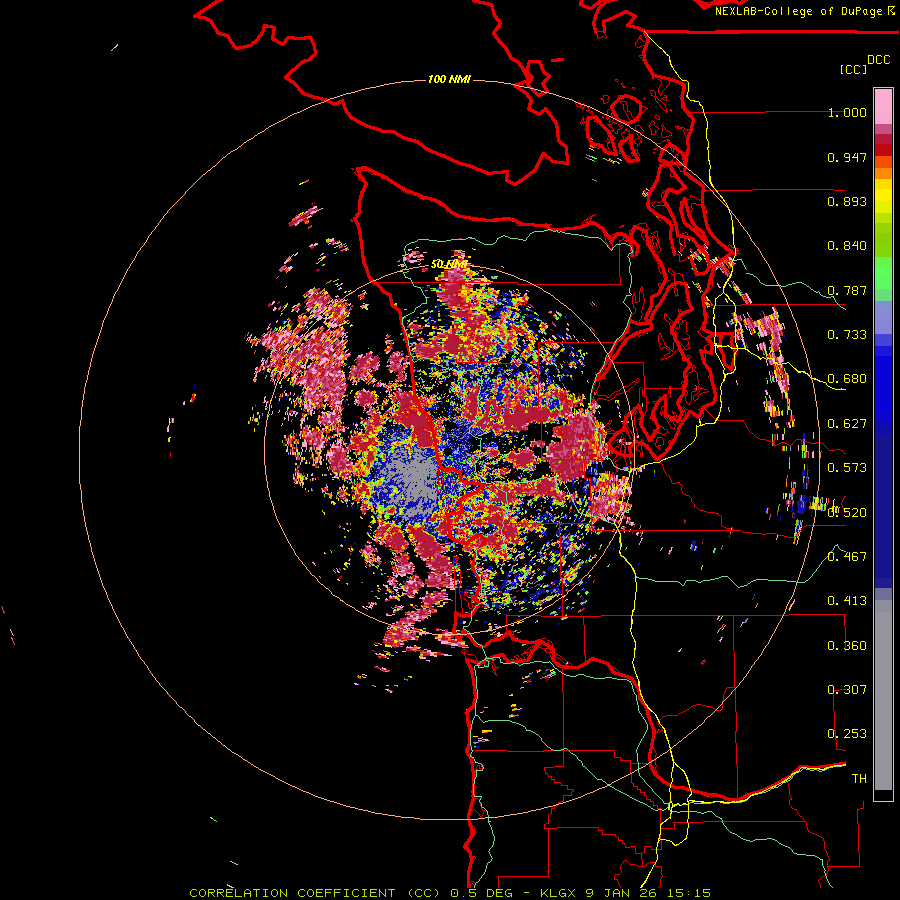Viewport: 900px width, 900px height.
Task: Click the [CC] unit label above legend
Action: click(x=853, y=69)
